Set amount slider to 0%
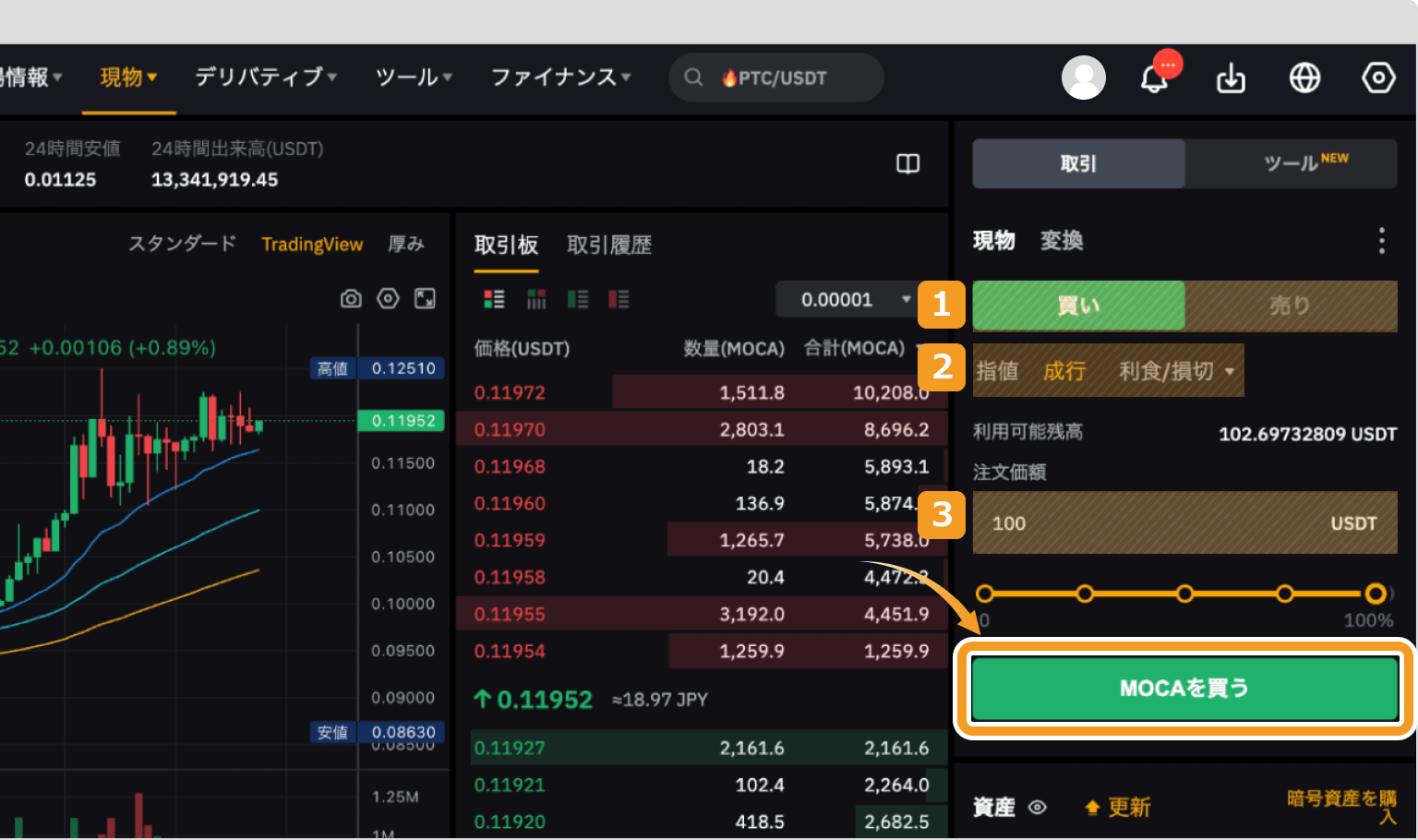 (x=984, y=594)
